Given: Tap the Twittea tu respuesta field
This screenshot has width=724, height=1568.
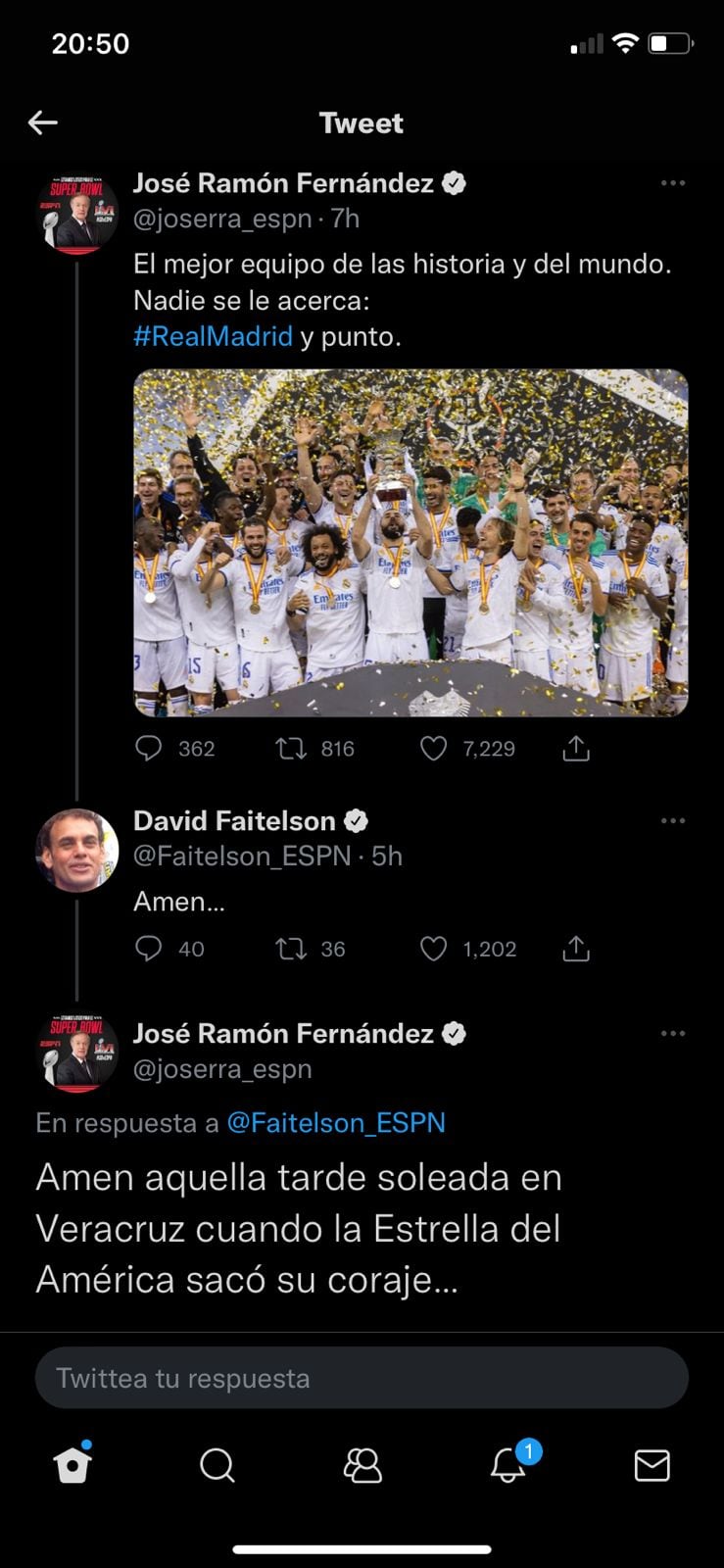Looking at the screenshot, I should (x=362, y=1378).
